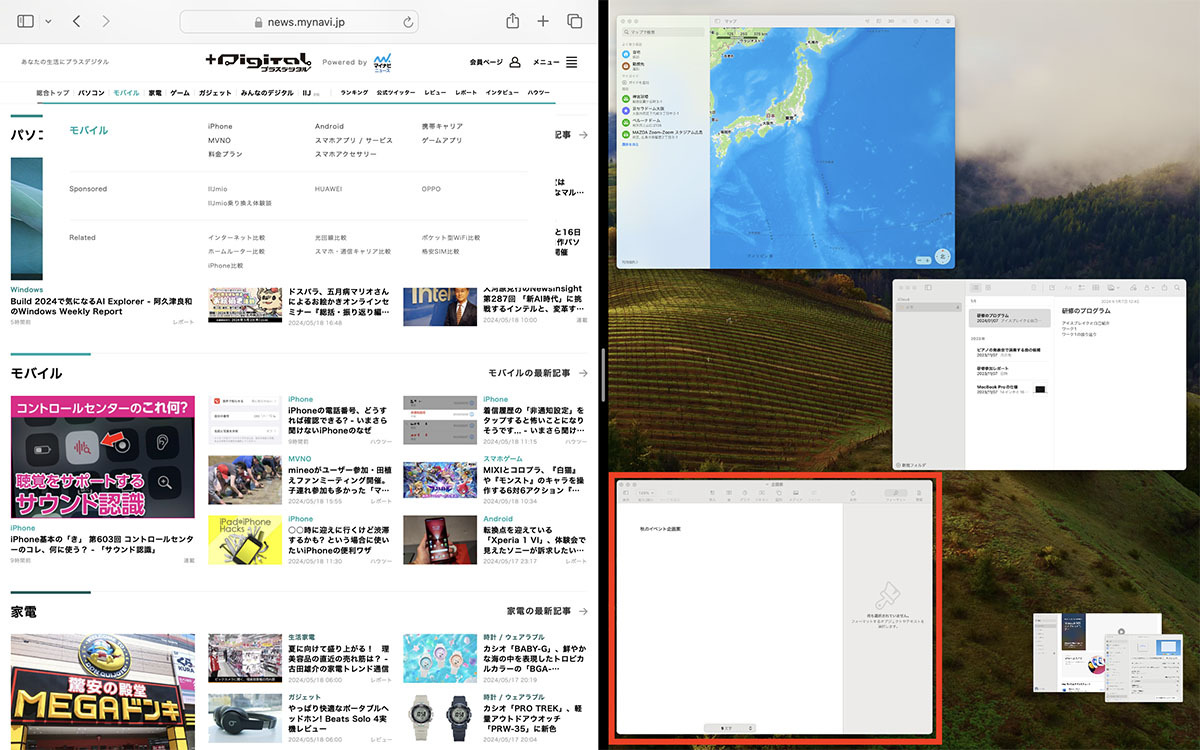Viewport: 1200px width, 750px height.
Task: Open the 研修のプログラム note in Notes list
Action: point(1009,318)
